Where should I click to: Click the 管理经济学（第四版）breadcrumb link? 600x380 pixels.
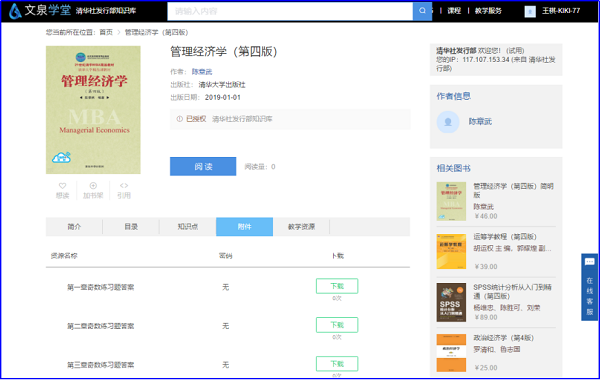tap(156, 32)
